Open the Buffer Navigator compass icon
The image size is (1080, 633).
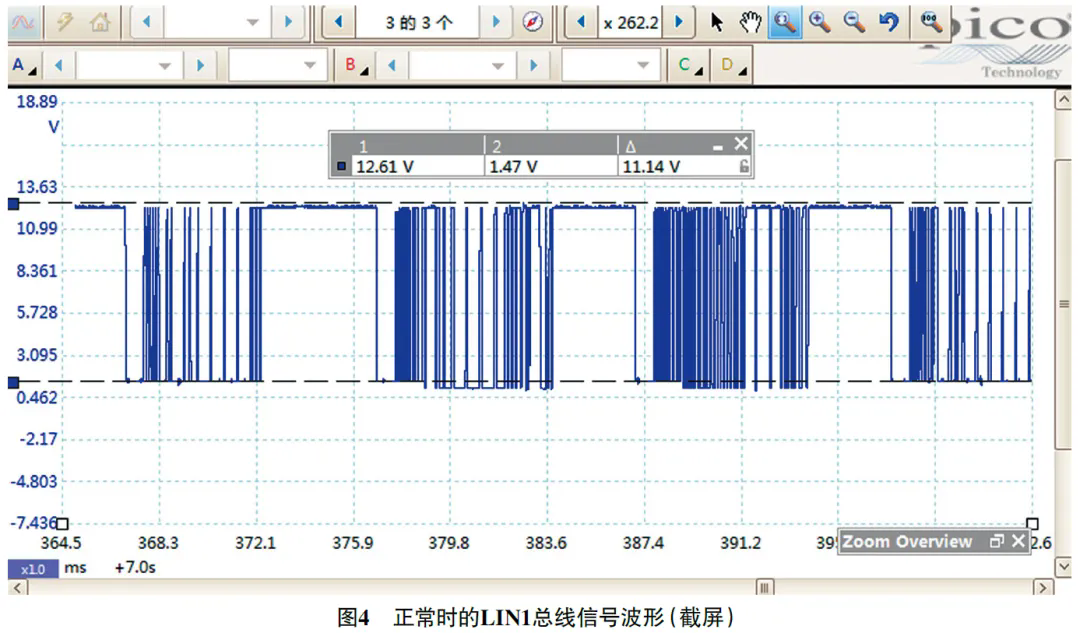(x=532, y=23)
